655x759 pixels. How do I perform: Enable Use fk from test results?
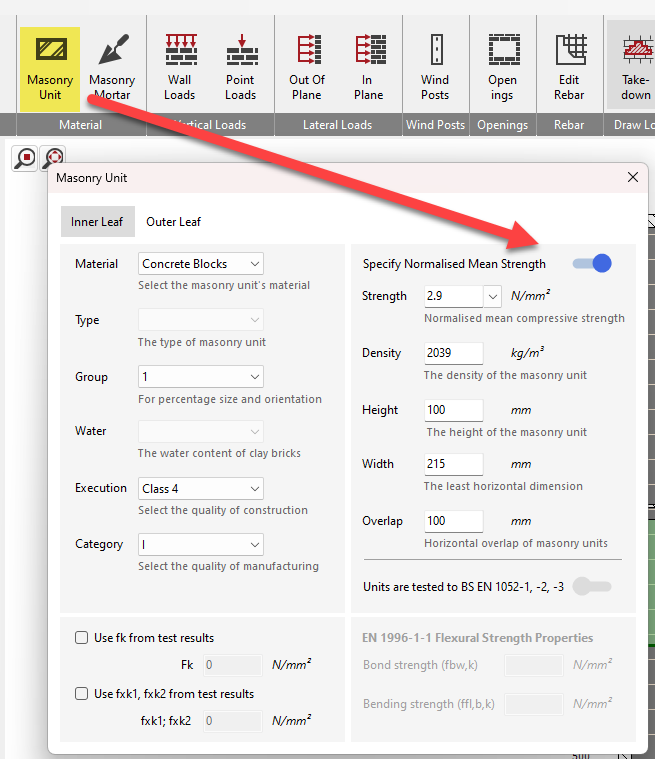point(82,638)
